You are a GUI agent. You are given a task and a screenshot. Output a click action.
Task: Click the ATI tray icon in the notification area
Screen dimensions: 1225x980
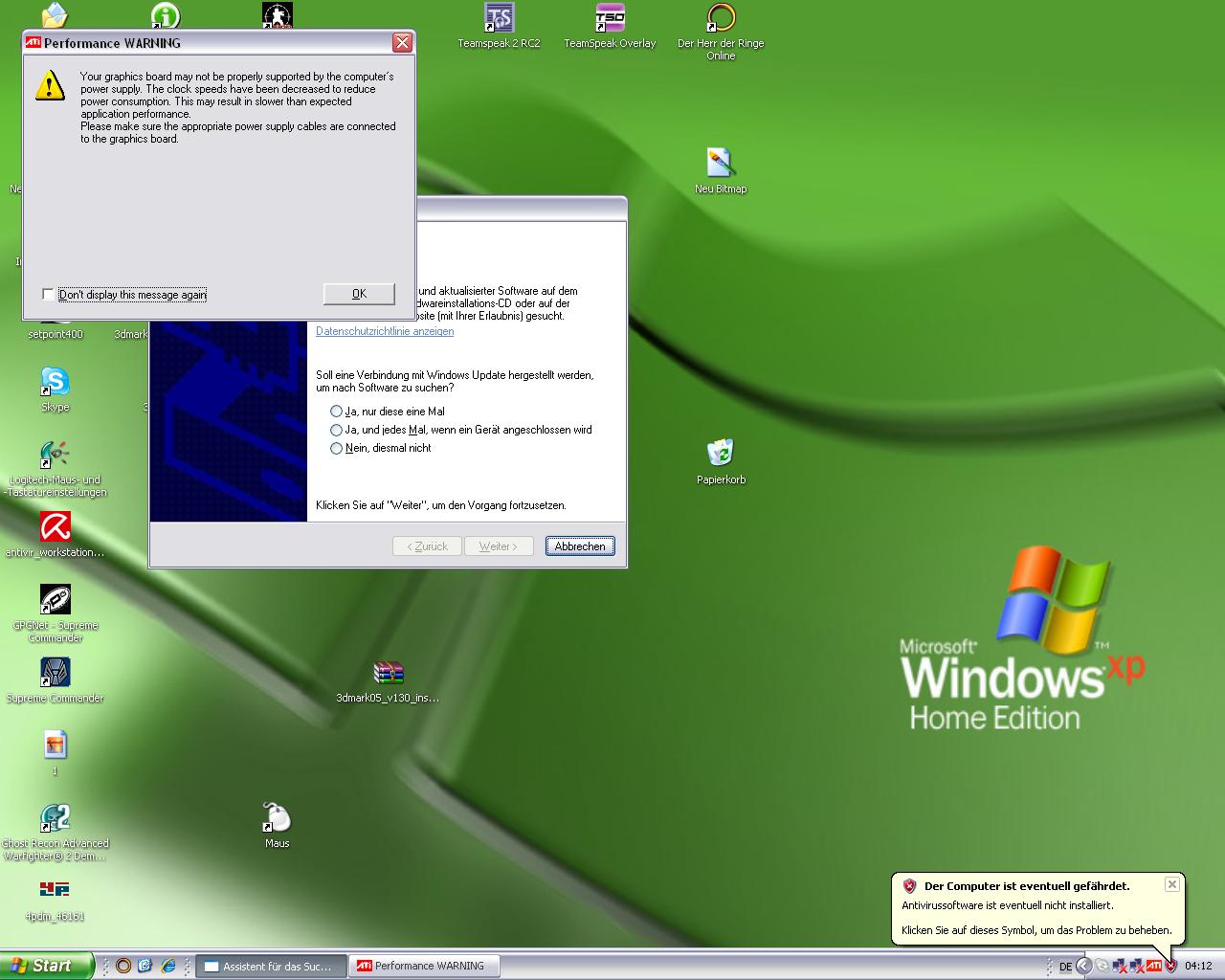[1154, 967]
